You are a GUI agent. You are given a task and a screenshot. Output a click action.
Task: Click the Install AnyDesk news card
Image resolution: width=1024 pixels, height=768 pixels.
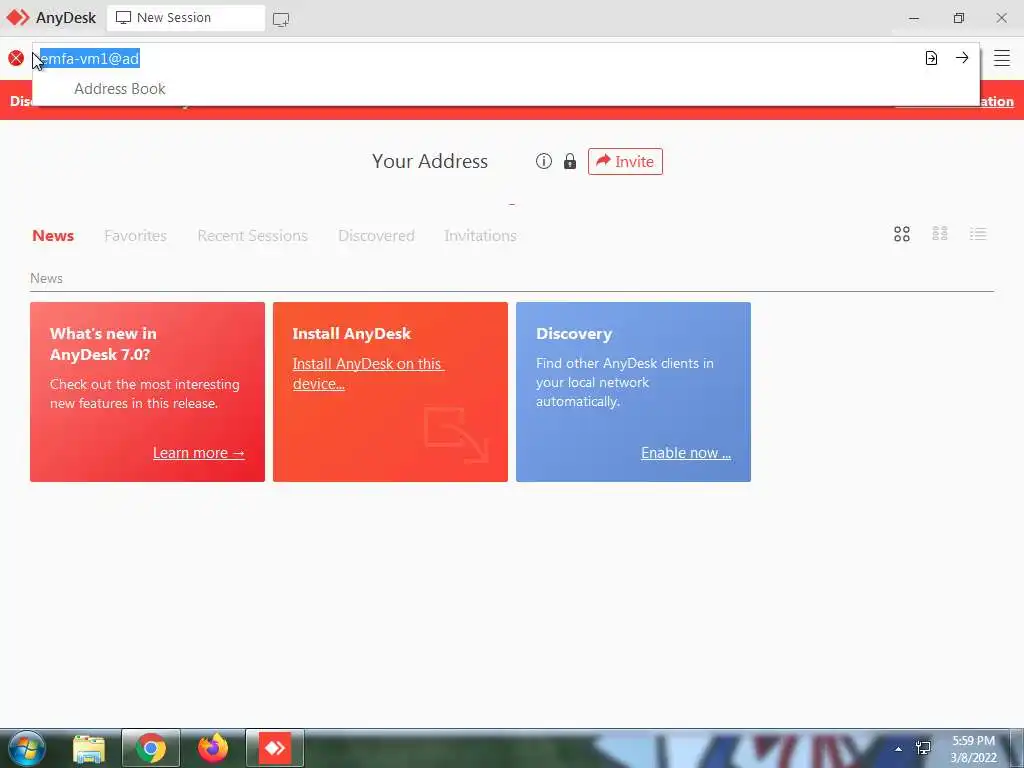[x=391, y=392]
